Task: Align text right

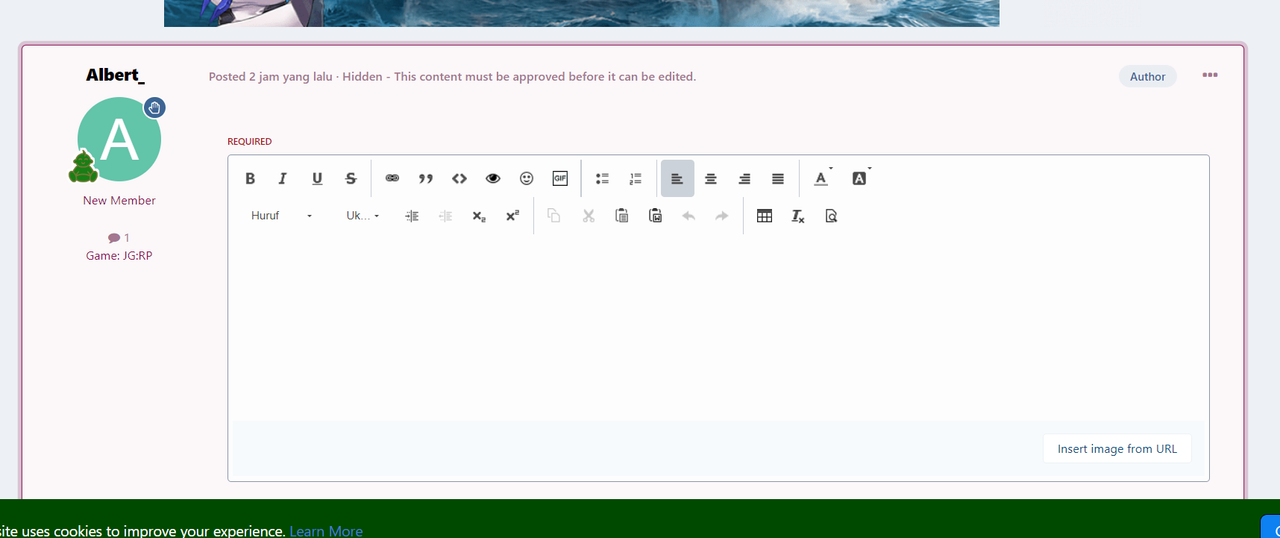Action: pos(744,179)
